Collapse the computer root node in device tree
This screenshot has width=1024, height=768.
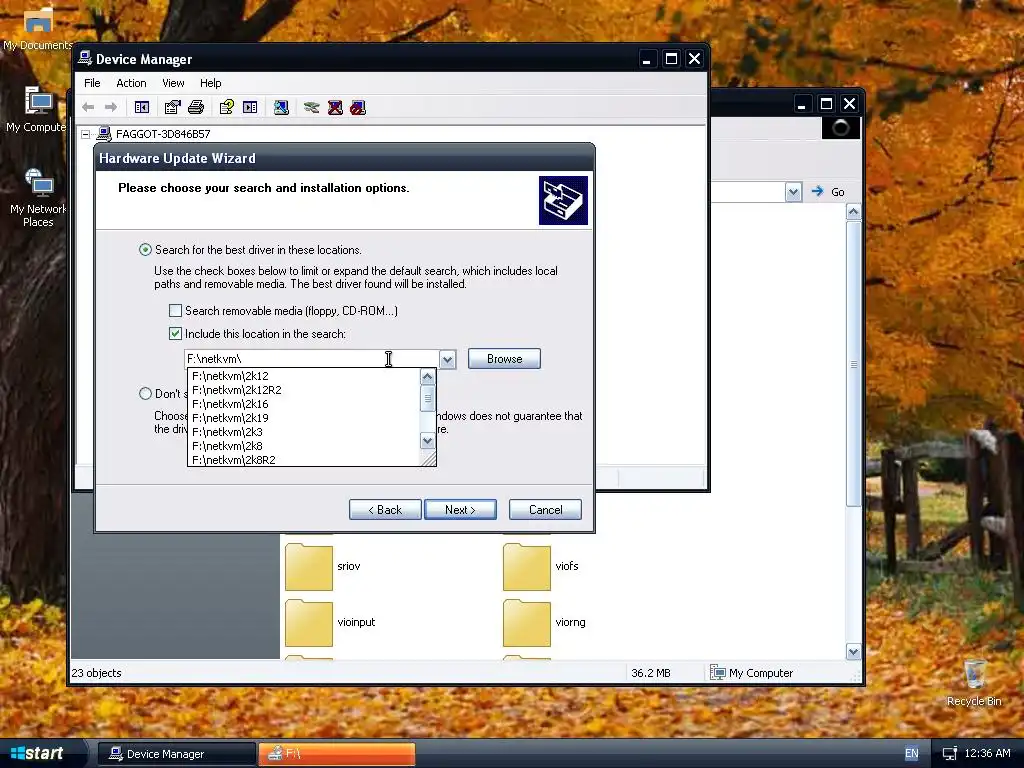tap(86, 134)
